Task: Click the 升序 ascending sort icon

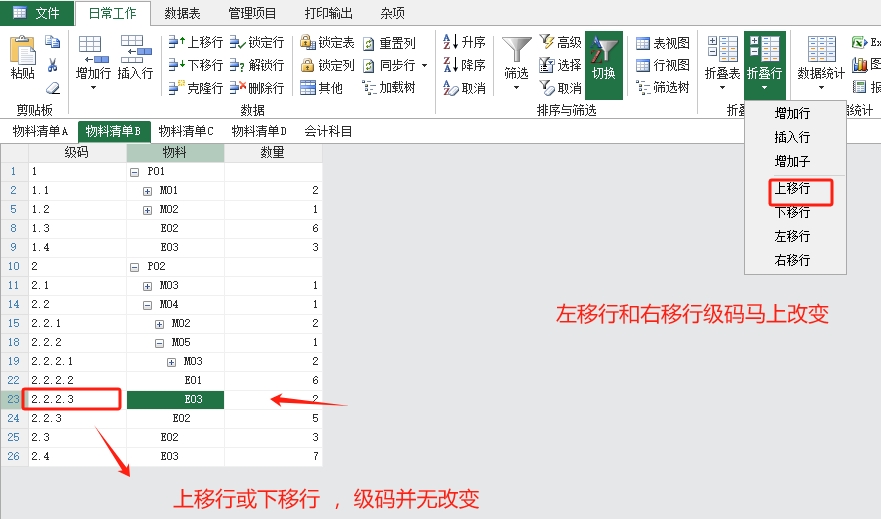Action: click(450, 42)
